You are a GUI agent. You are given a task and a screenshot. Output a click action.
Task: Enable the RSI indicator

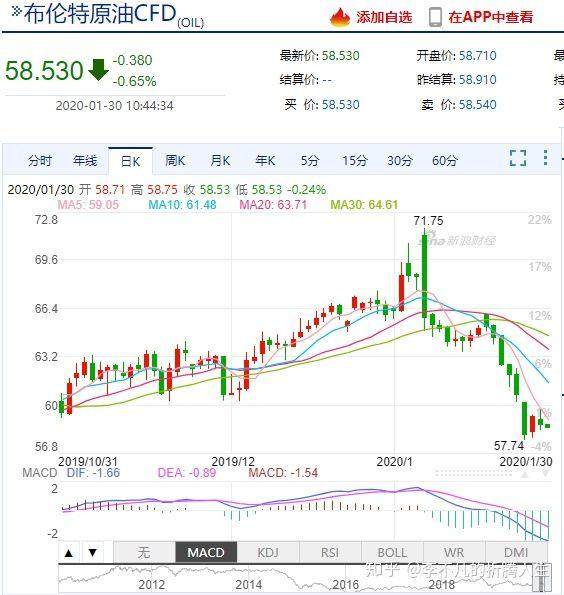click(x=330, y=552)
